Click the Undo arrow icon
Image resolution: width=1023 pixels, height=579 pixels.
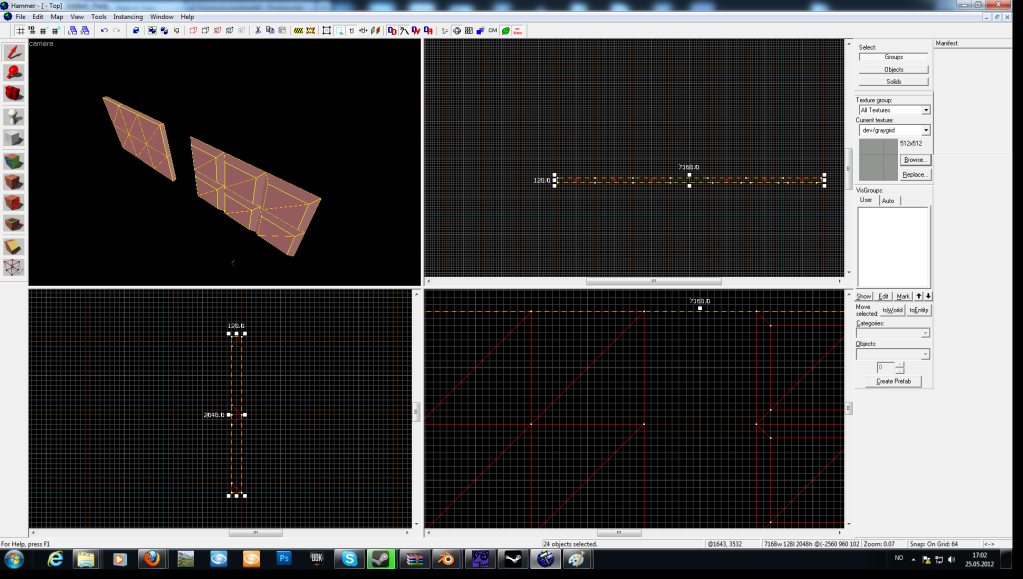(104, 31)
